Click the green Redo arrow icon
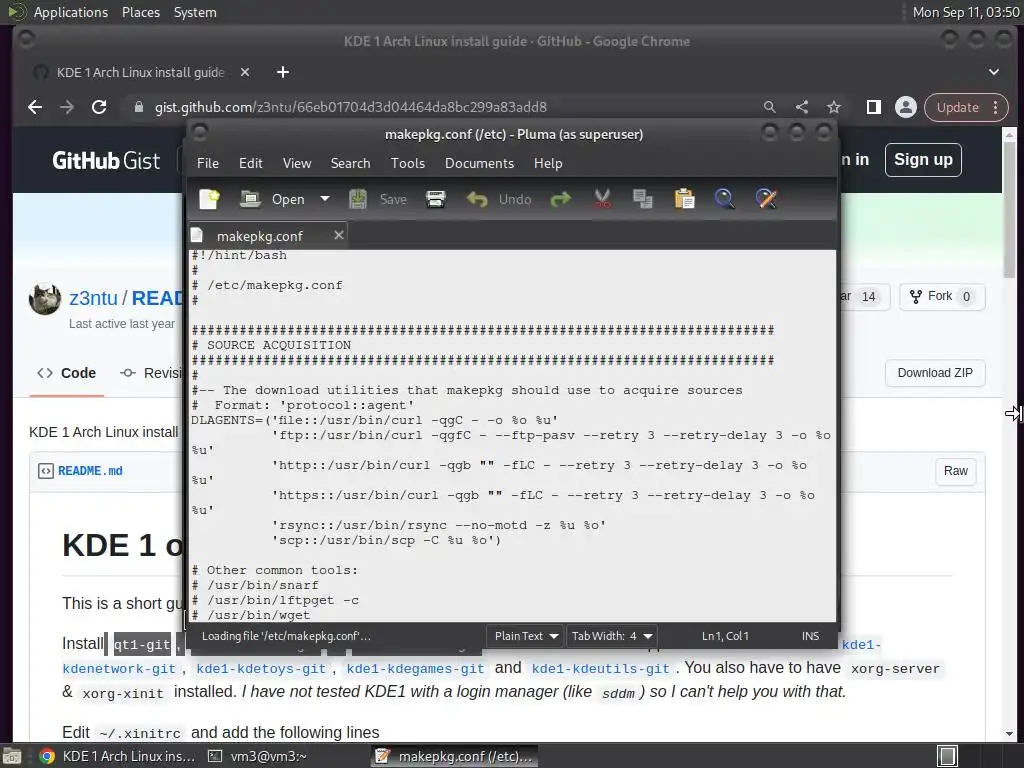The height and width of the screenshot is (768, 1024). click(560, 199)
